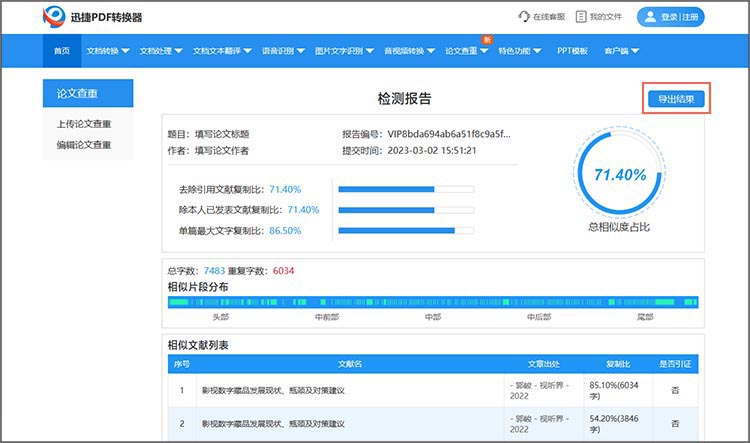Open 编辑论文查重 in sidebar
The height and width of the screenshot is (443, 750).
point(84,145)
